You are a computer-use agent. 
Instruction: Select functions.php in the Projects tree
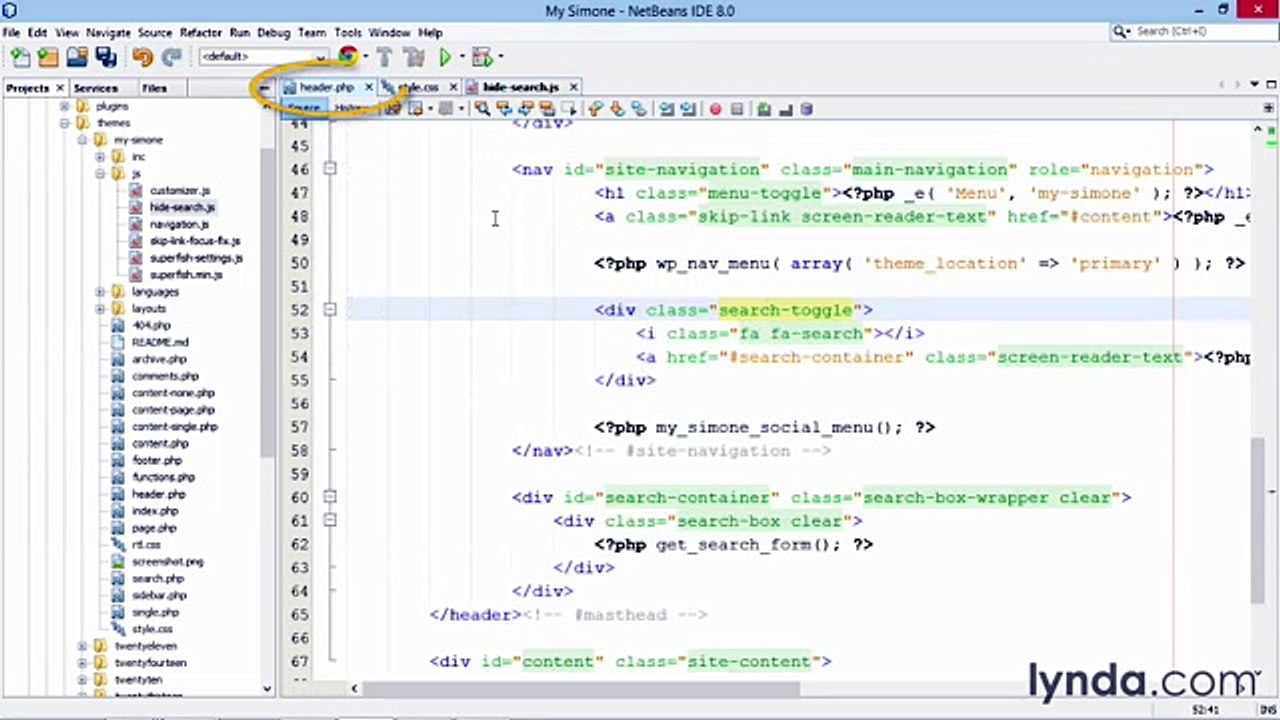point(163,477)
